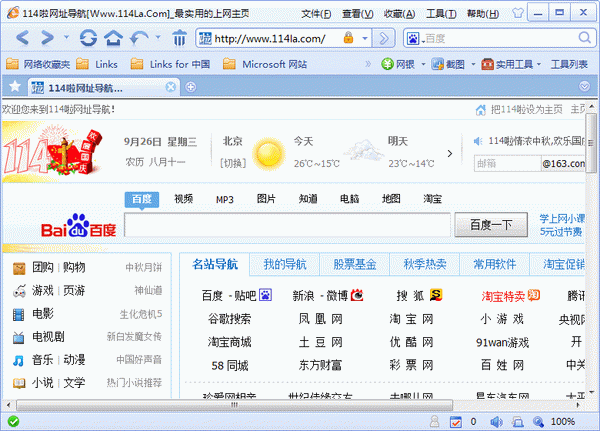Open the 文件(F) menu
Viewport: 600px width, 431px height.
316,14
